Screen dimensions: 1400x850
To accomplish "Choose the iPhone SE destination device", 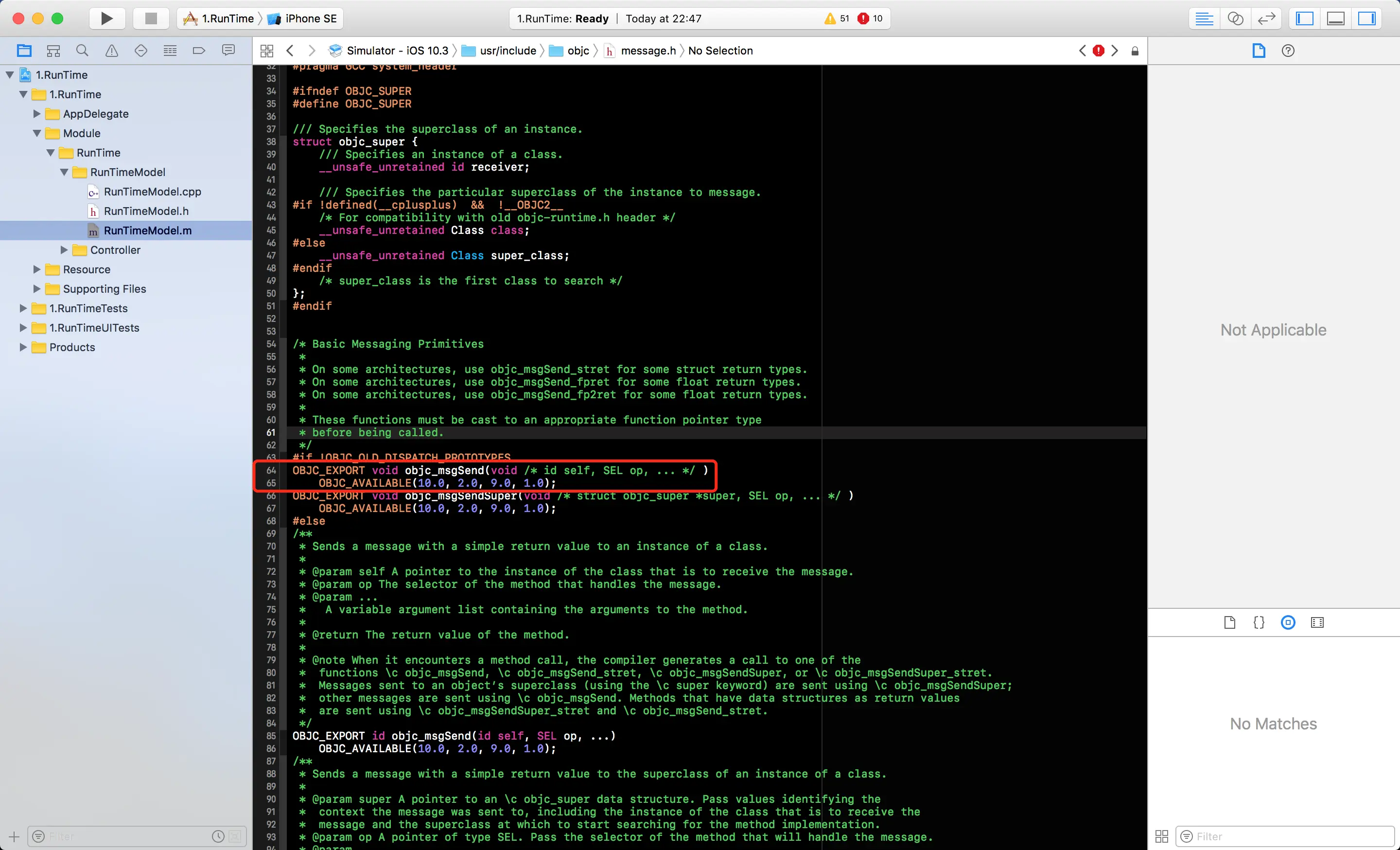I will (x=303, y=19).
